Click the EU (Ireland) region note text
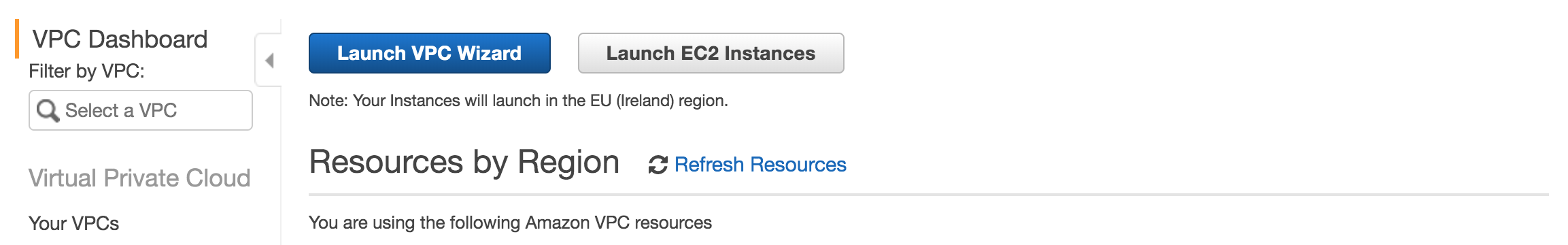 point(518,101)
